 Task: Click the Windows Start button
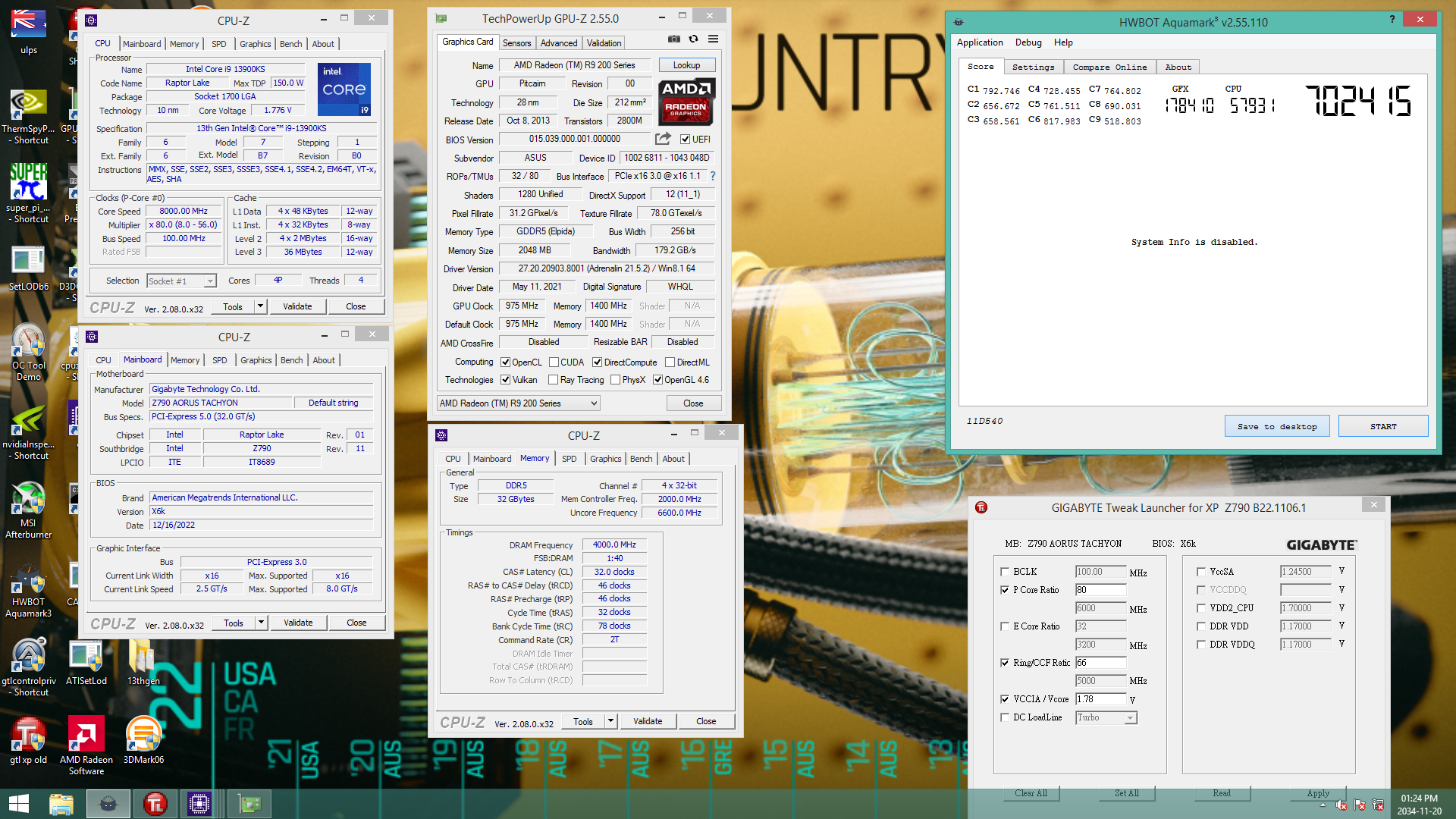coord(18,804)
